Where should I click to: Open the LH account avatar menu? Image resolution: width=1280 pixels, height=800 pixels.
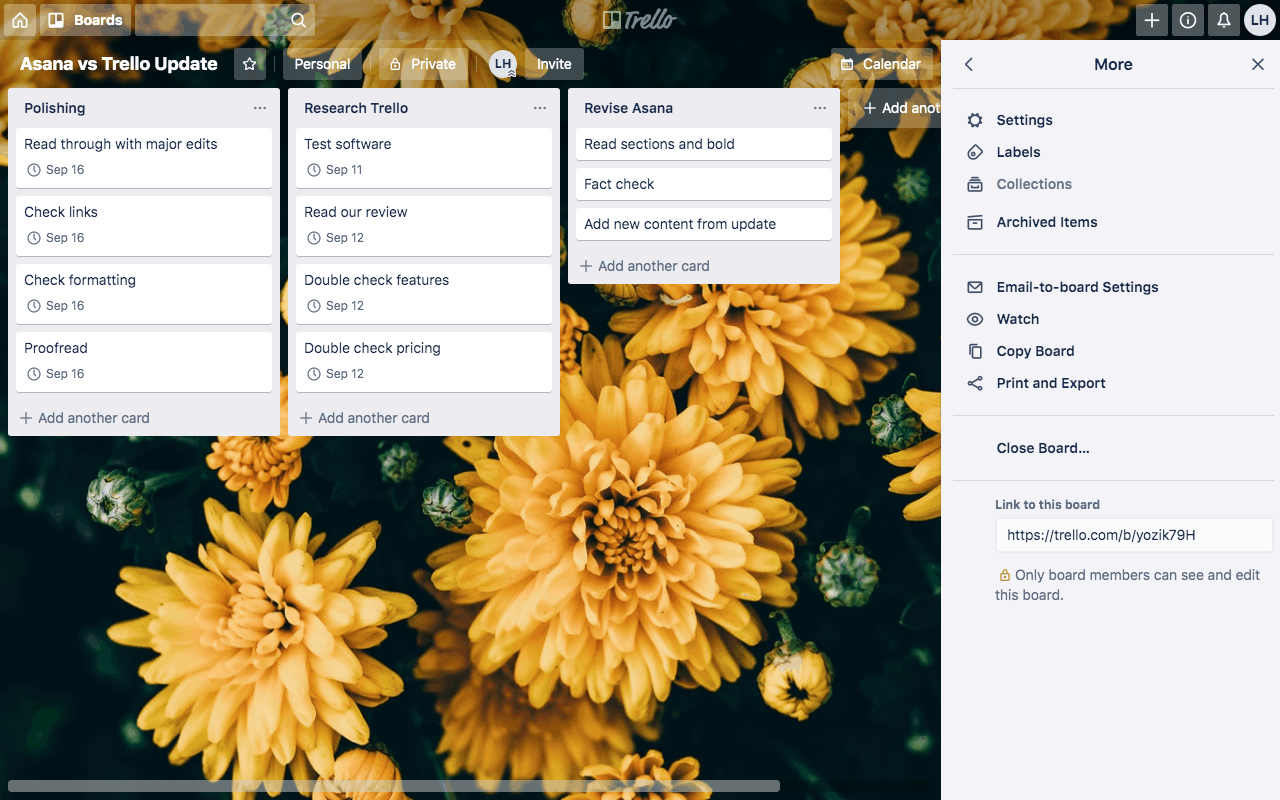click(1260, 20)
